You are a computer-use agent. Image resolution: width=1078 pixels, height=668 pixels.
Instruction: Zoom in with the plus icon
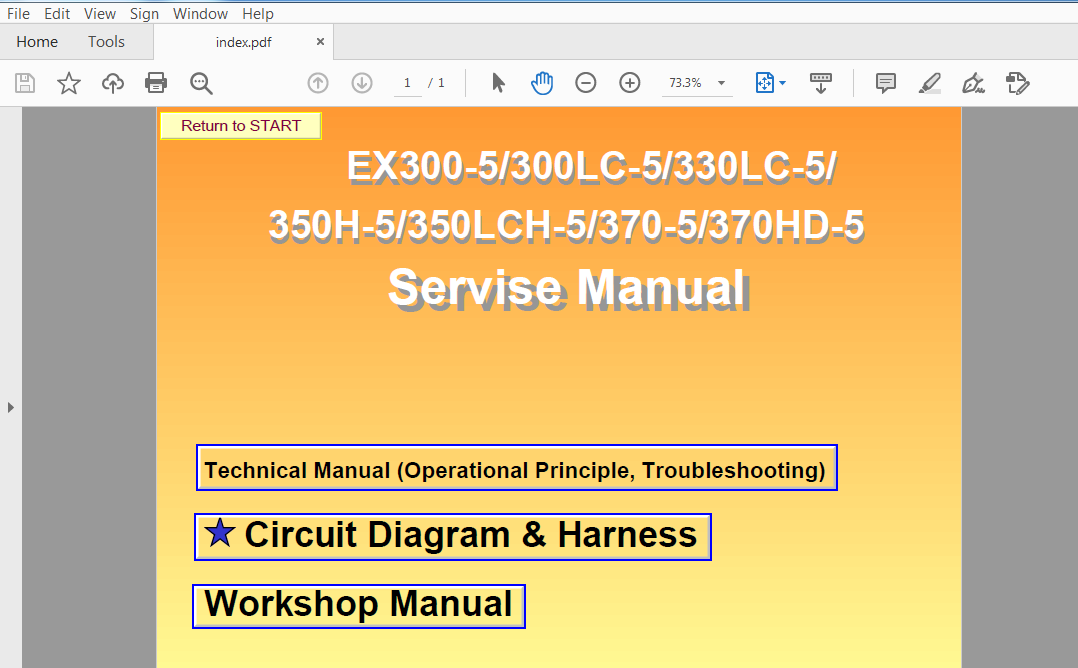tap(630, 83)
